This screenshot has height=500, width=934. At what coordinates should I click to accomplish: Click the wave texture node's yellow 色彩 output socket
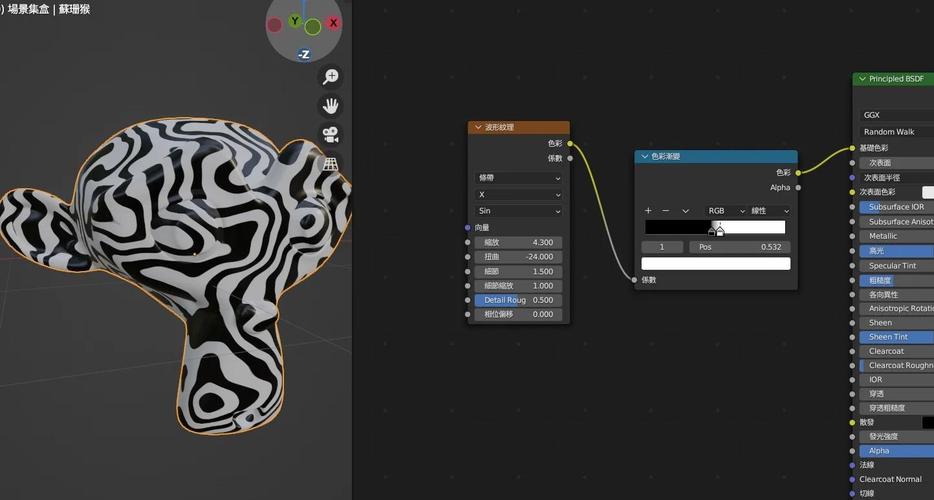click(570, 144)
